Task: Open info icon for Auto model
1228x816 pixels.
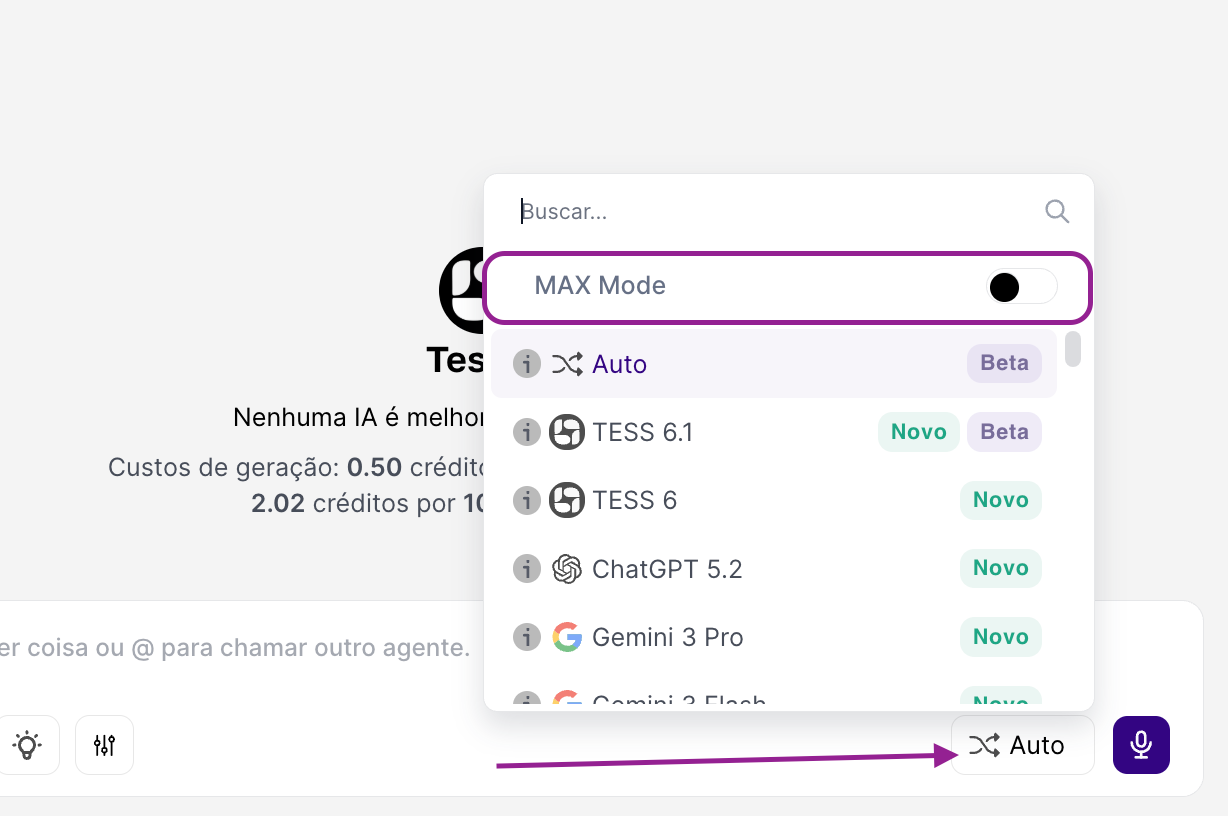Action: point(526,364)
